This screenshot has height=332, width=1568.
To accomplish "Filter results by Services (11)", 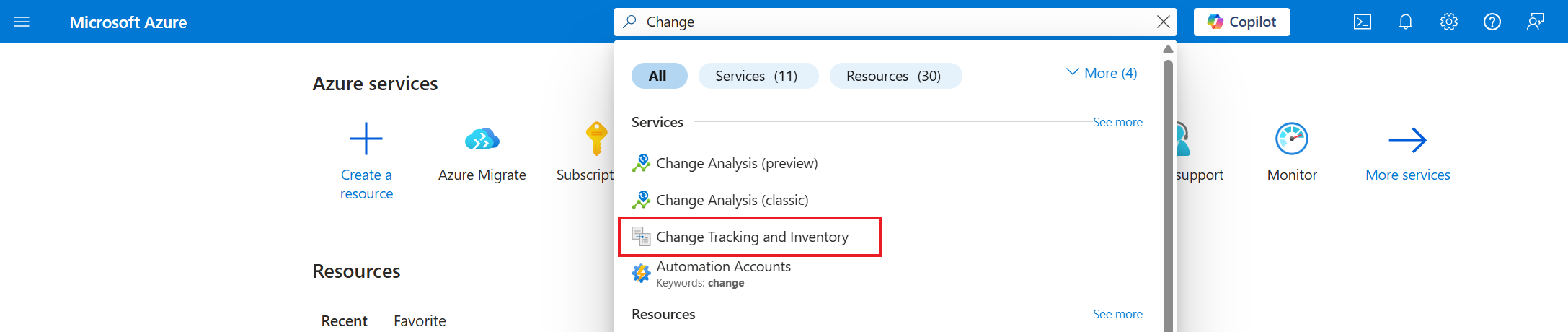I will [757, 76].
